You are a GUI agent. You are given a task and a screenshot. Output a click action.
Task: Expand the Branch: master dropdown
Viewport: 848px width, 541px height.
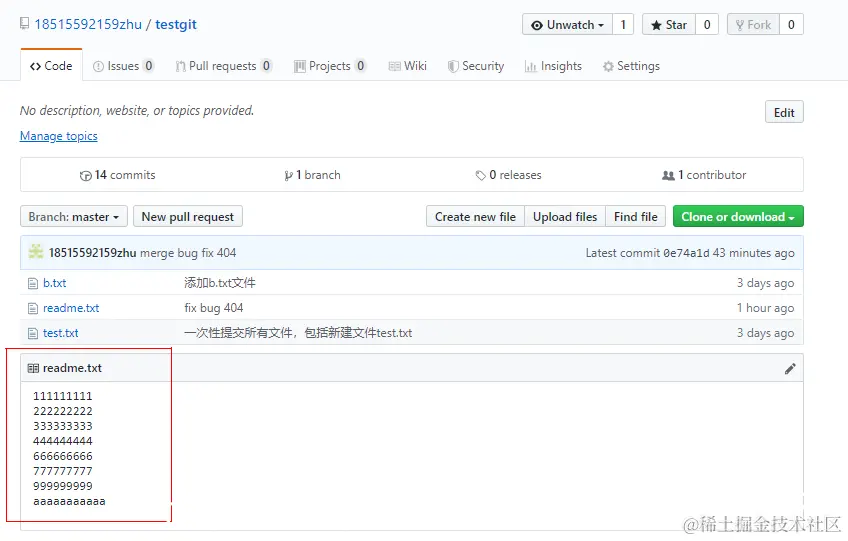point(74,216)
